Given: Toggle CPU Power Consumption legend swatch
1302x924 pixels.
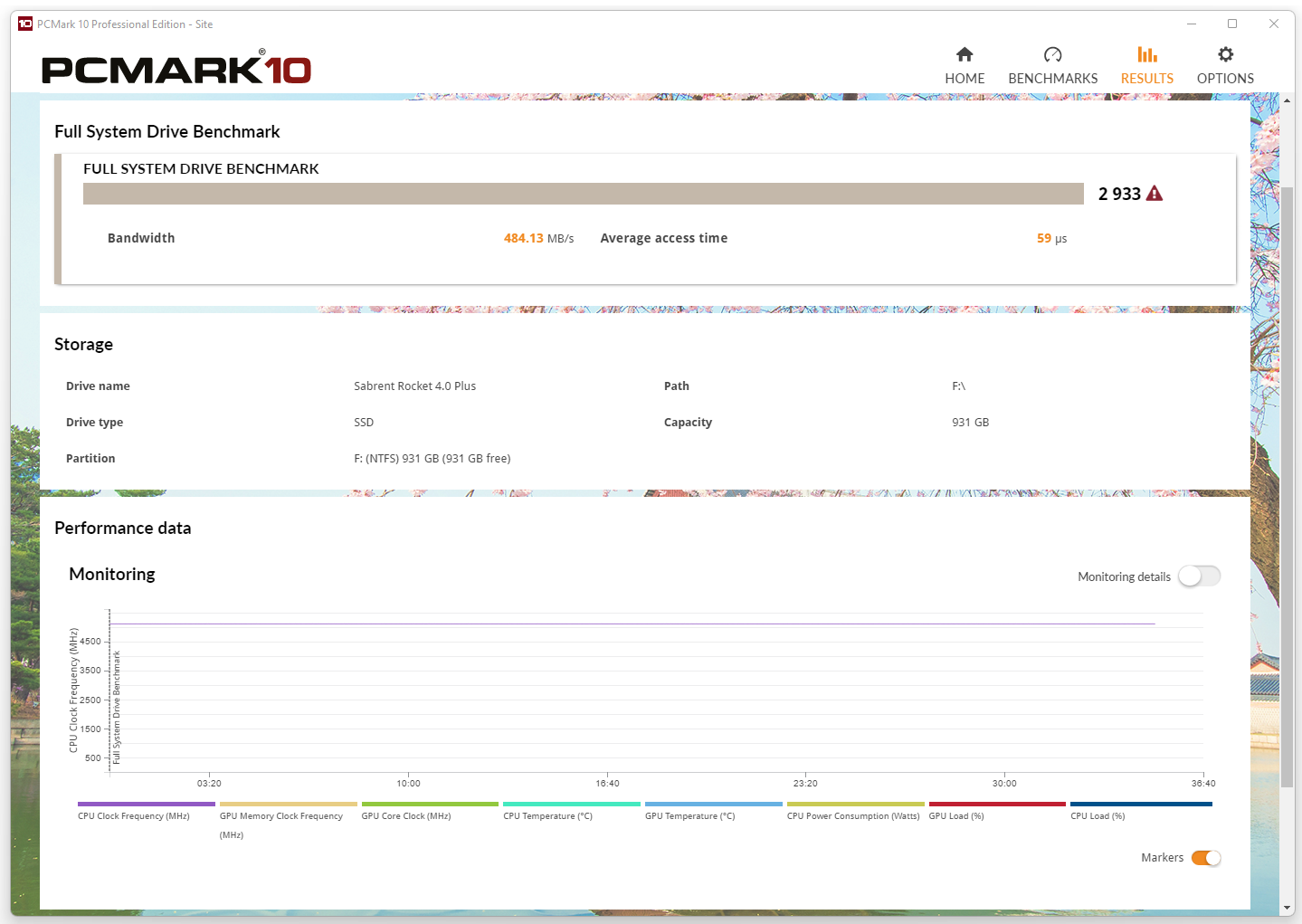Looking at the screenshot, I should coord(856,804).
